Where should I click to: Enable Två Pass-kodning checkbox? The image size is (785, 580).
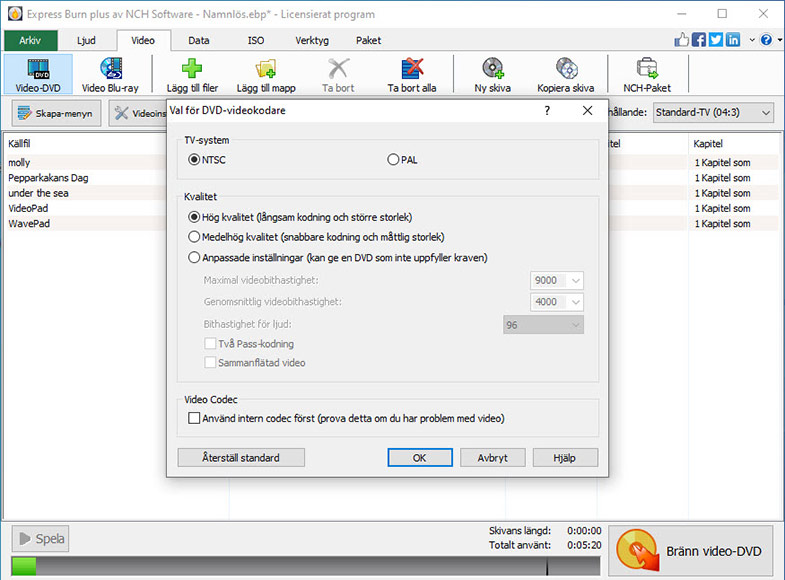click(x=210, y=344)
